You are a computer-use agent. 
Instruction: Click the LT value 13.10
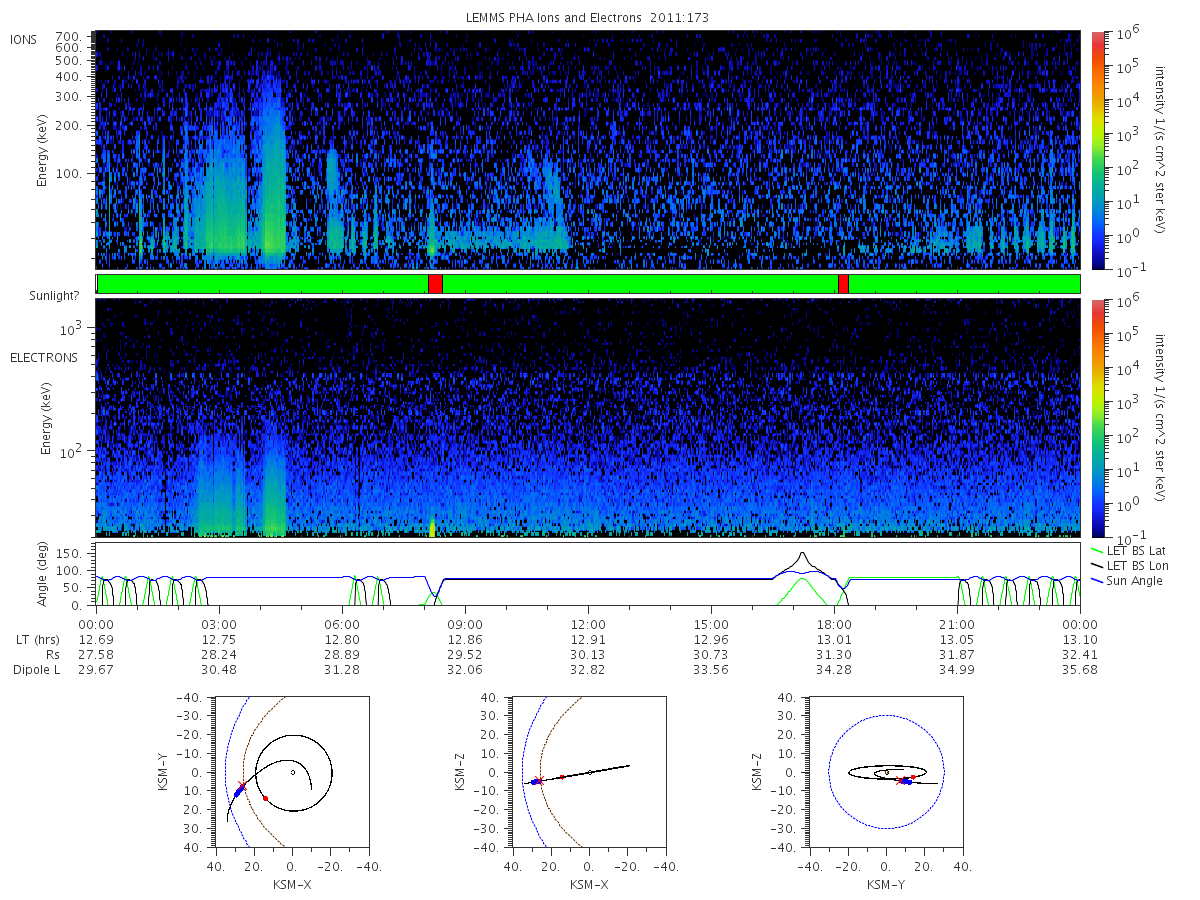click(1080, 640)
